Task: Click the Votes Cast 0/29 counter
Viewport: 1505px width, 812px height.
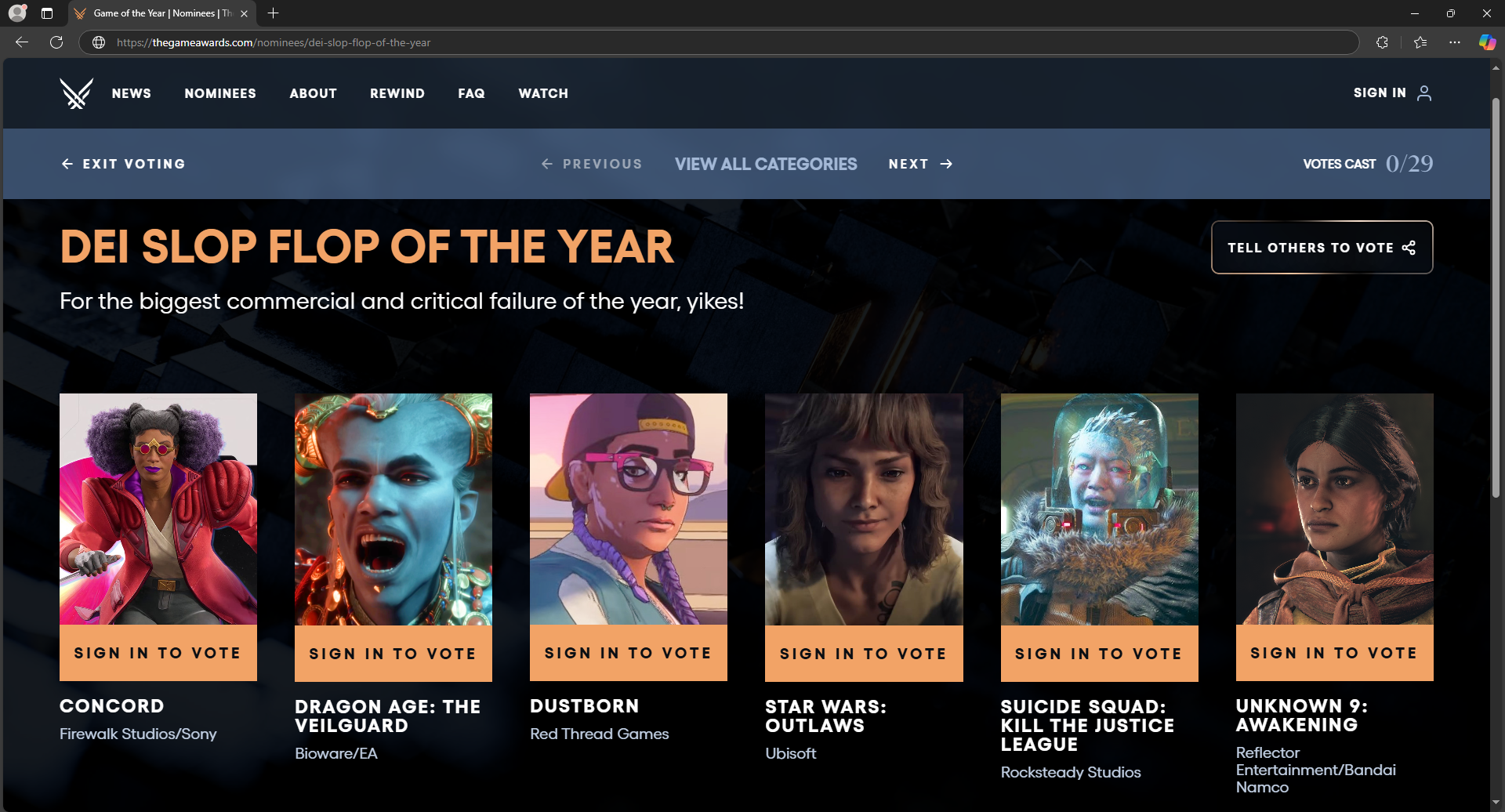Action: click(1368, 164)
